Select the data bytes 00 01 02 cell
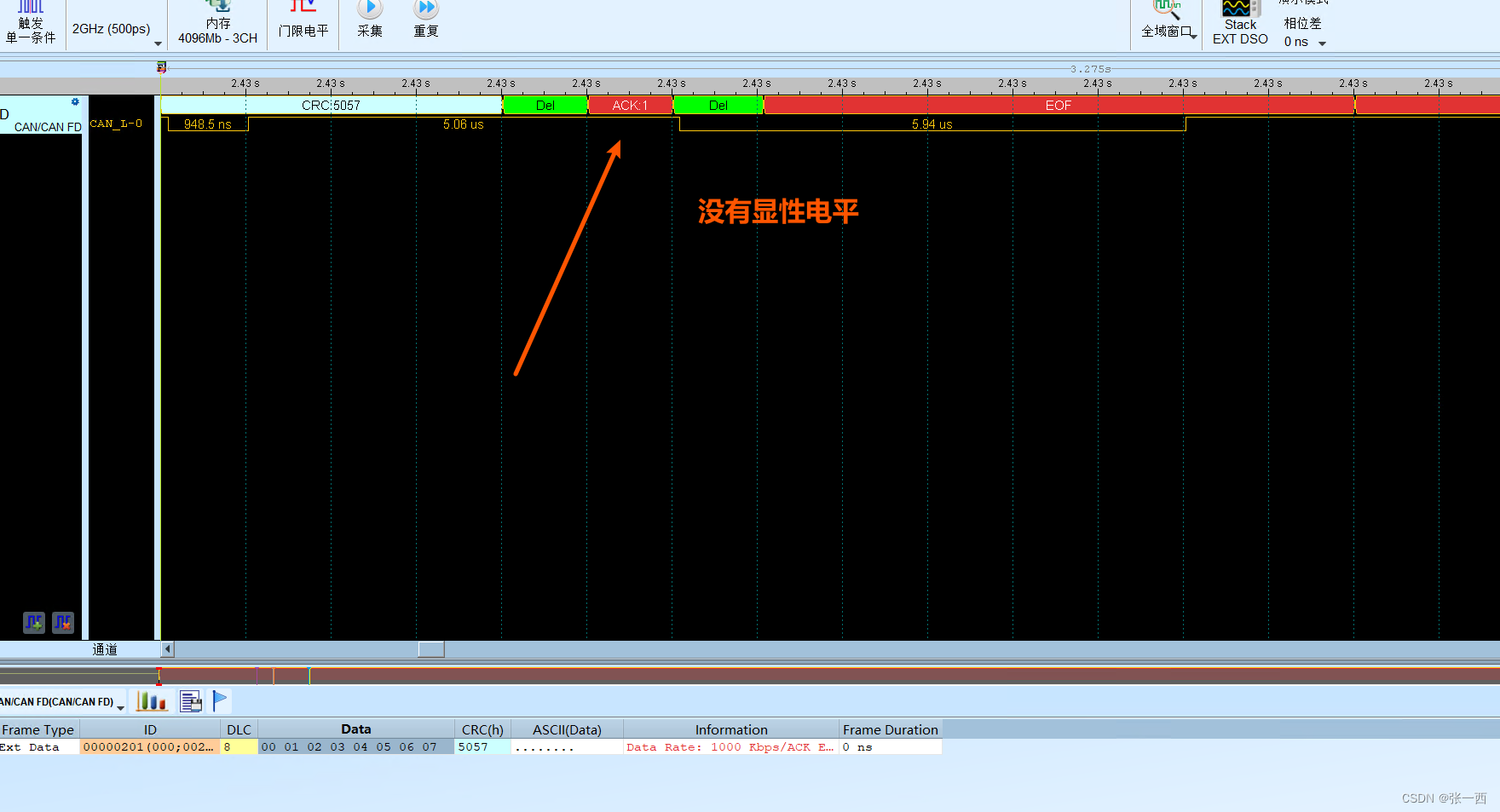This screenshot has width=1500, height=812. pyautogui.click(x=356, y=747)
